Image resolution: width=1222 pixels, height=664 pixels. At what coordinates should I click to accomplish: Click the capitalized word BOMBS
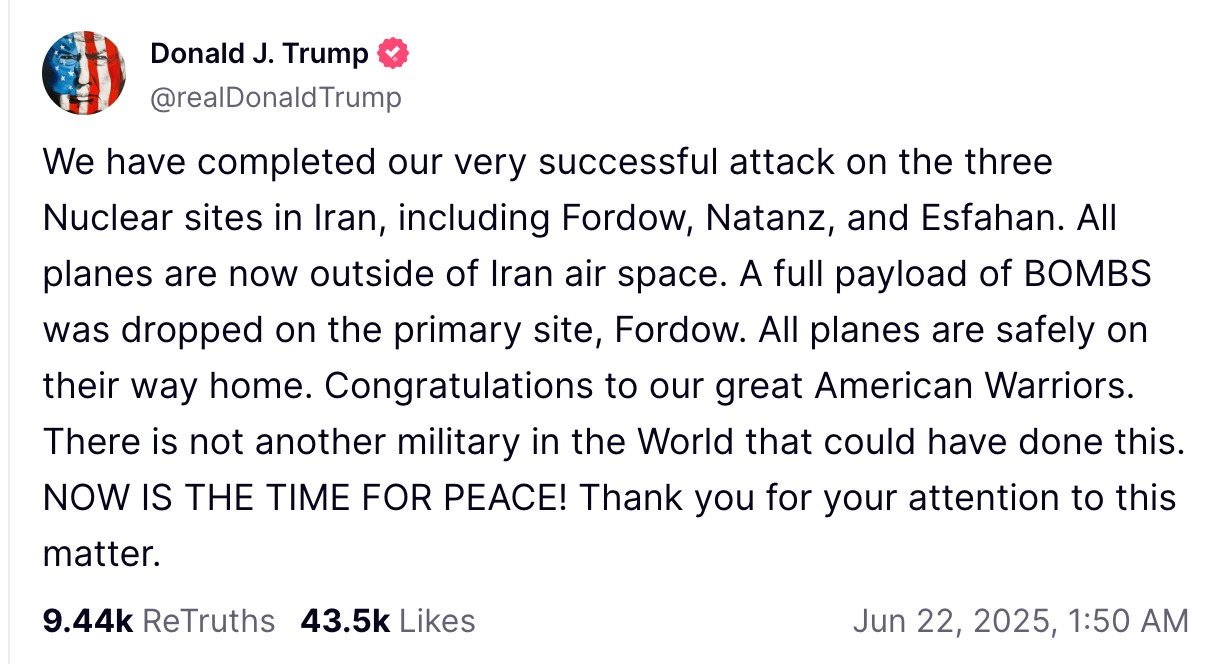[x=1094, y=274]
